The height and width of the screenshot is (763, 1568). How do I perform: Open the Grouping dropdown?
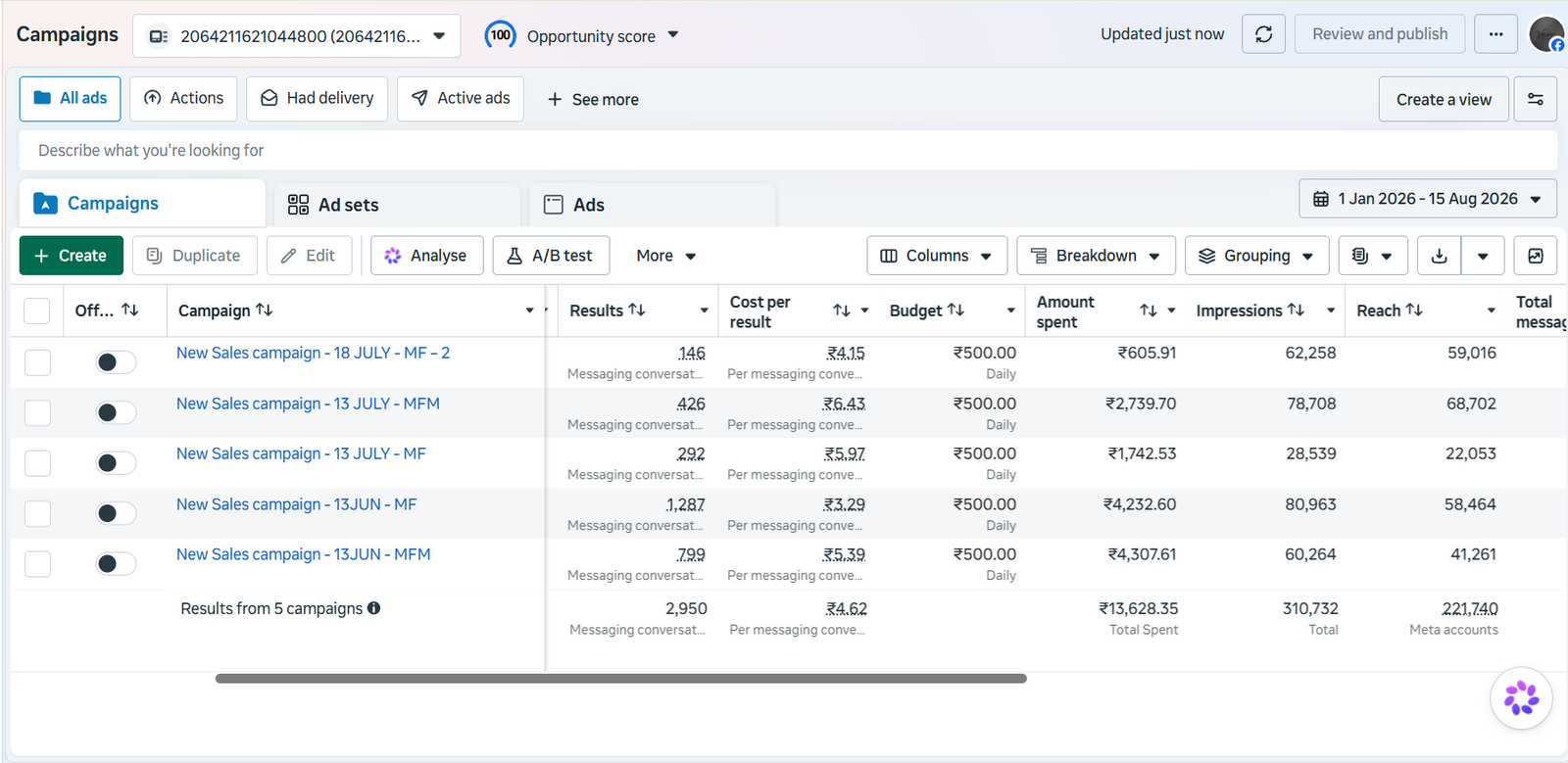tap(1256, 256)
